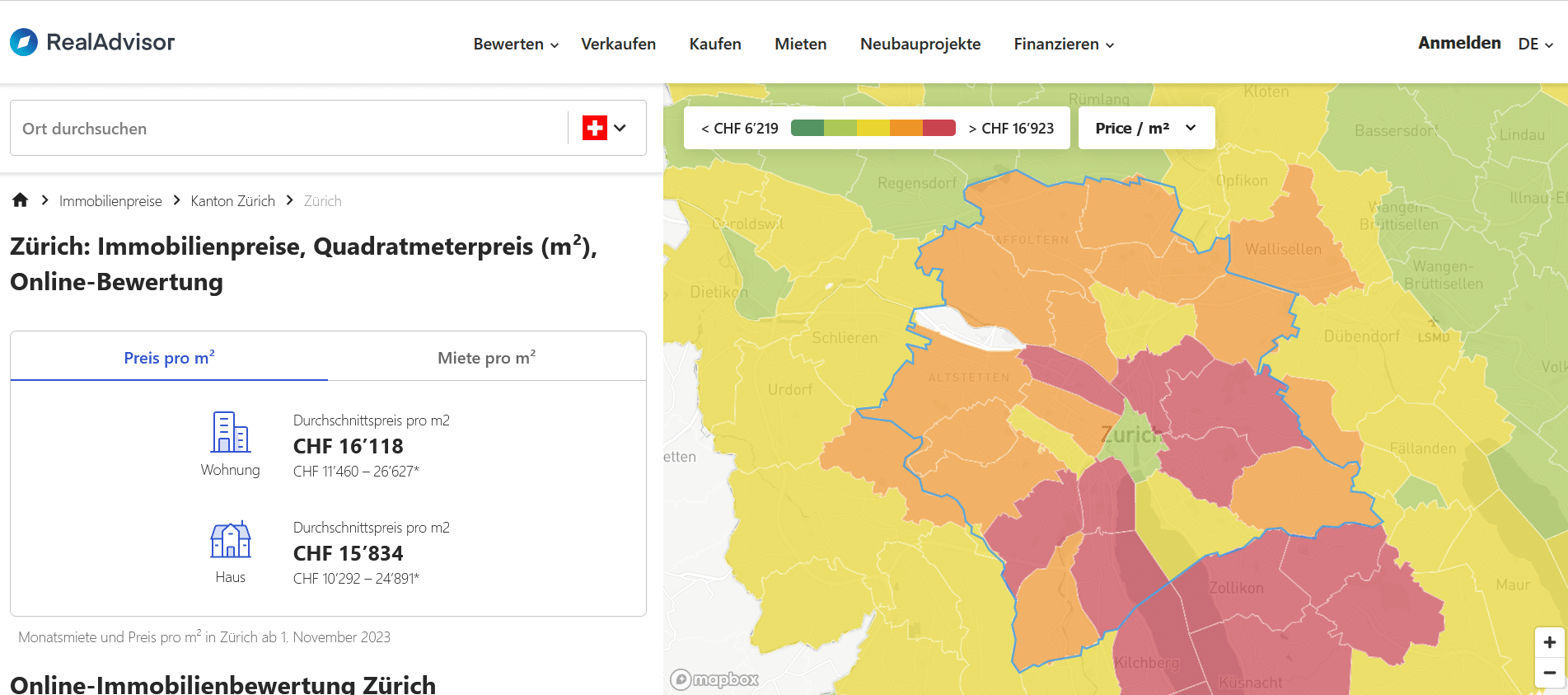
Task: Click the Affoltern district on map
Action: click(1032, 240)
